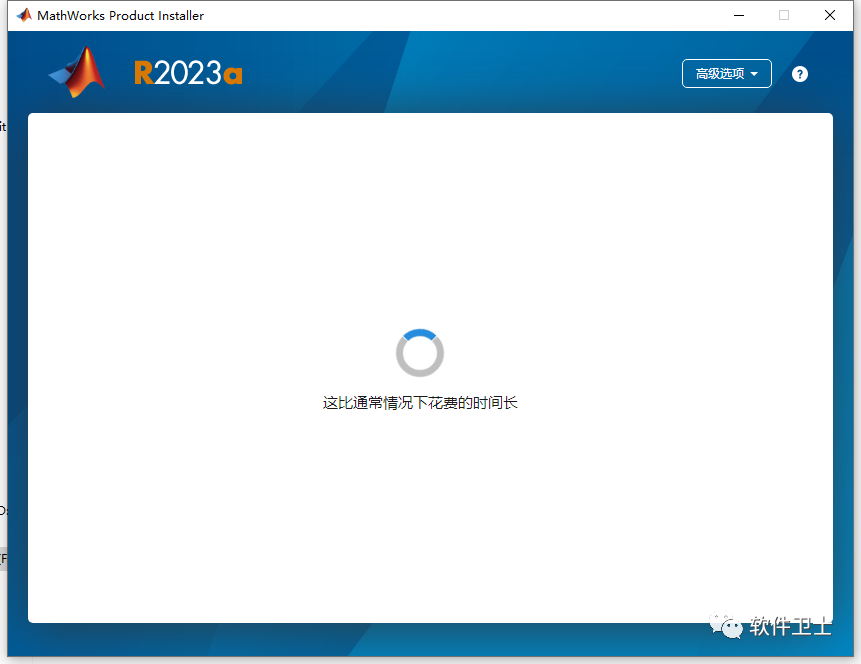Close the MathWorks Product Installer window

830,15
